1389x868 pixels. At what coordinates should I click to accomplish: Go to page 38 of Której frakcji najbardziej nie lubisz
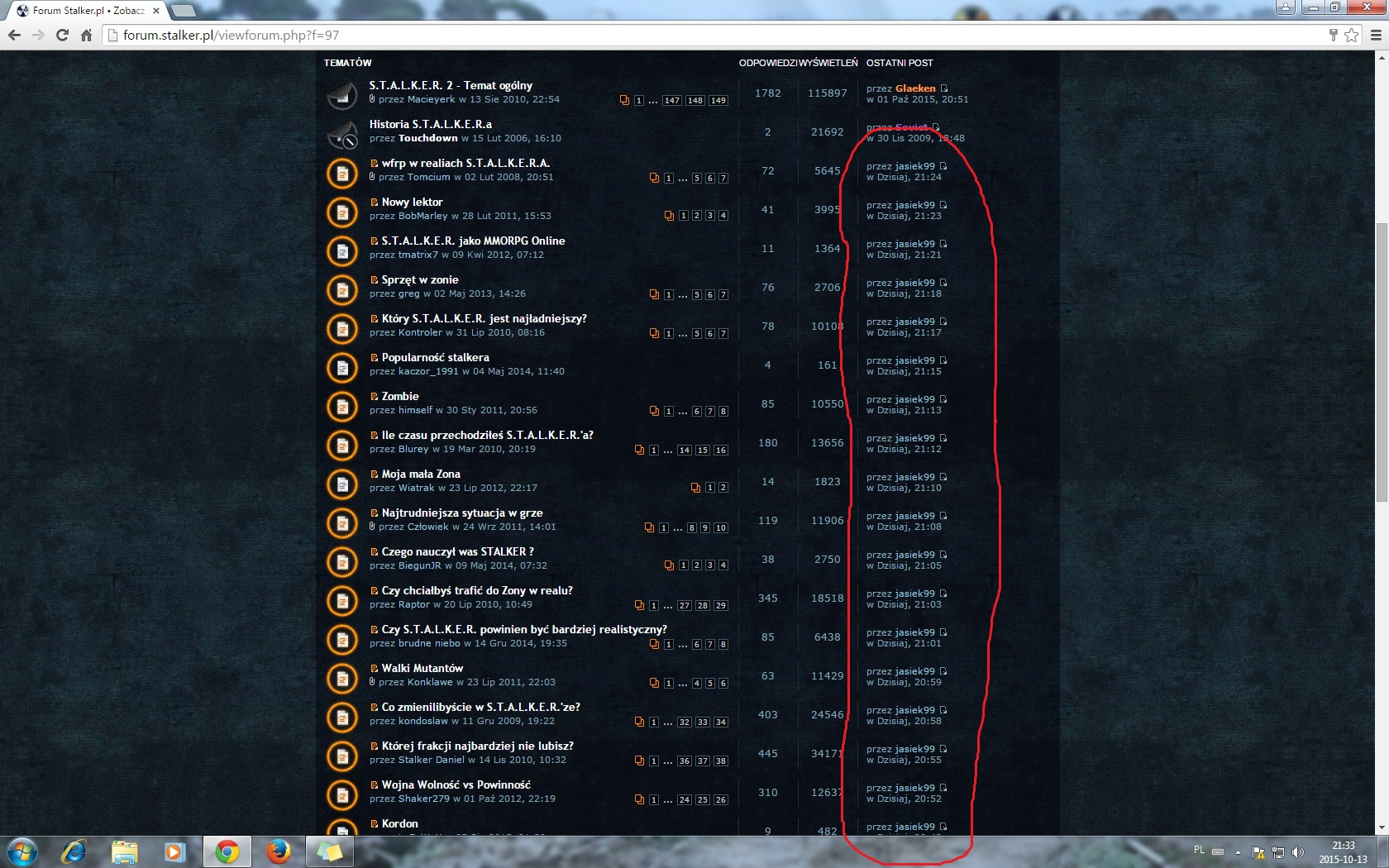[720, 761]
